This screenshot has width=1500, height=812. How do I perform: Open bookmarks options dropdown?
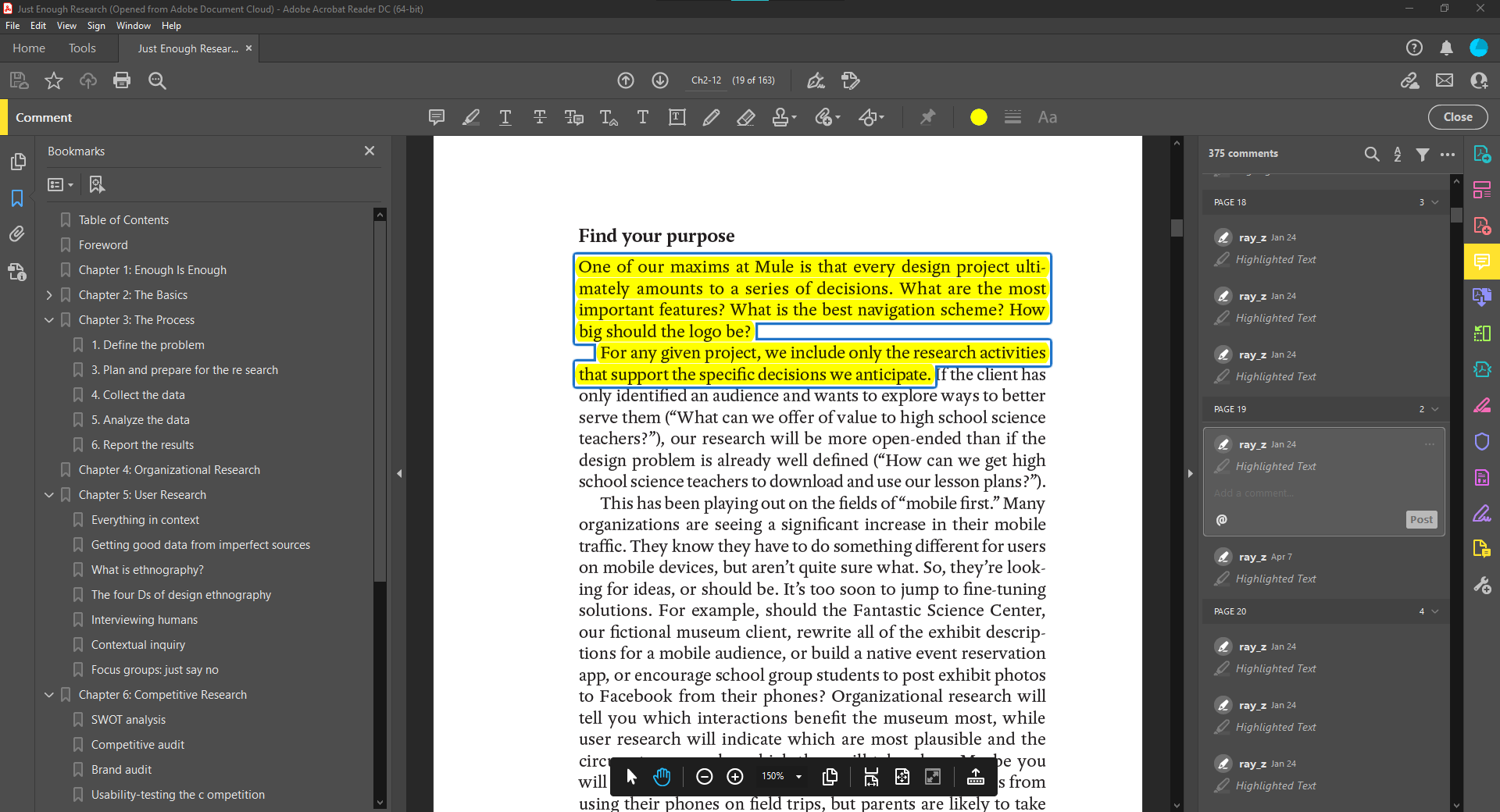[60, 184]
